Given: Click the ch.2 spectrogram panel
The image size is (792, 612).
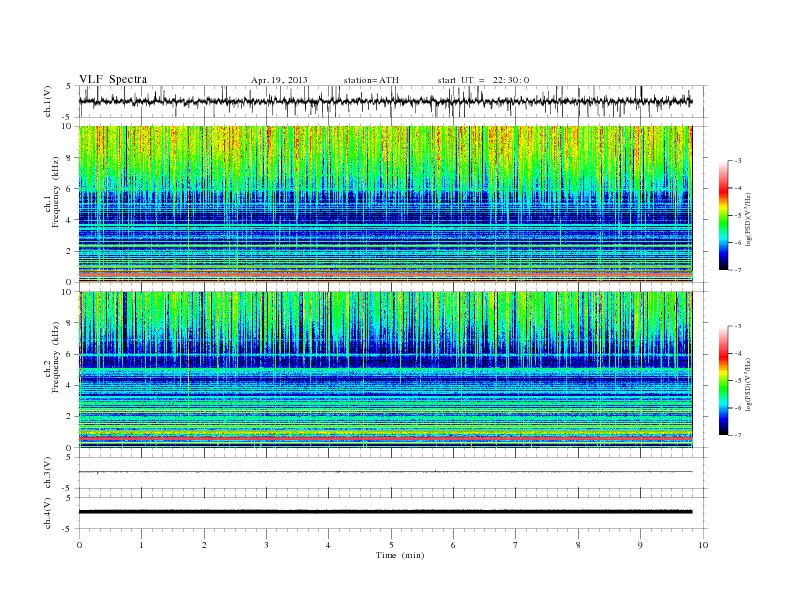Looking at the screenshot, I should point(385,370).
